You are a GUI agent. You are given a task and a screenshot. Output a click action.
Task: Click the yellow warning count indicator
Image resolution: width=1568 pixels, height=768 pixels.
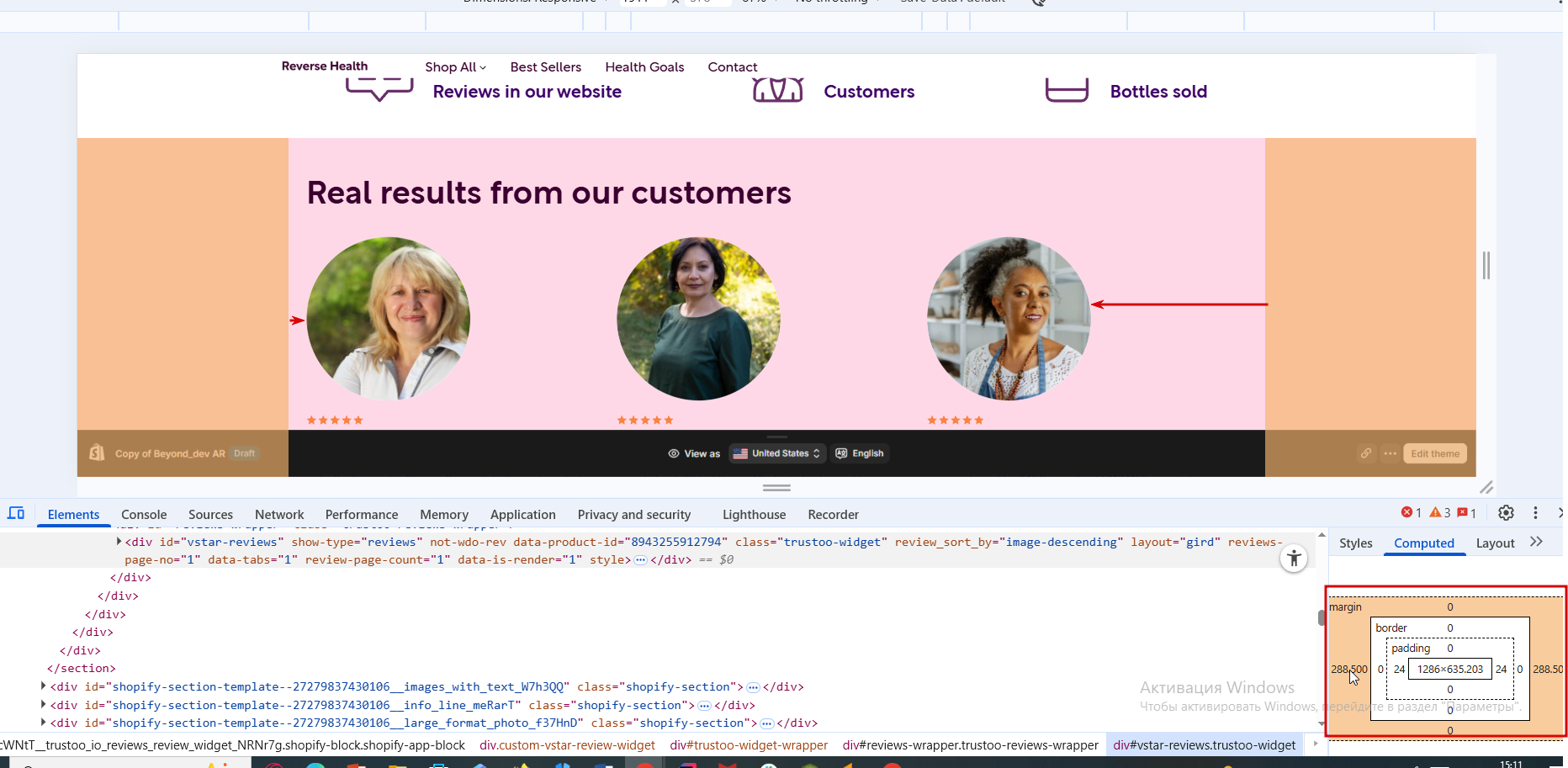pyautogui.click(x=1439, y=513)
